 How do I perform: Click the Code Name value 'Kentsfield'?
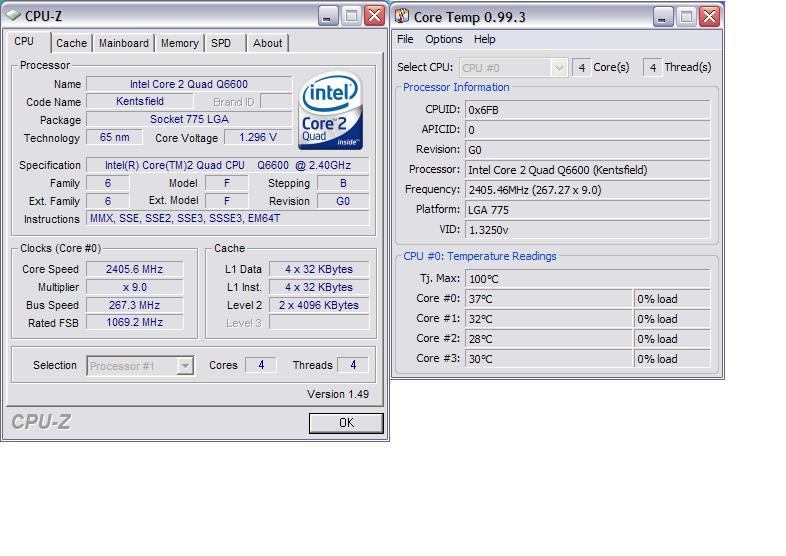click(140, 101)
